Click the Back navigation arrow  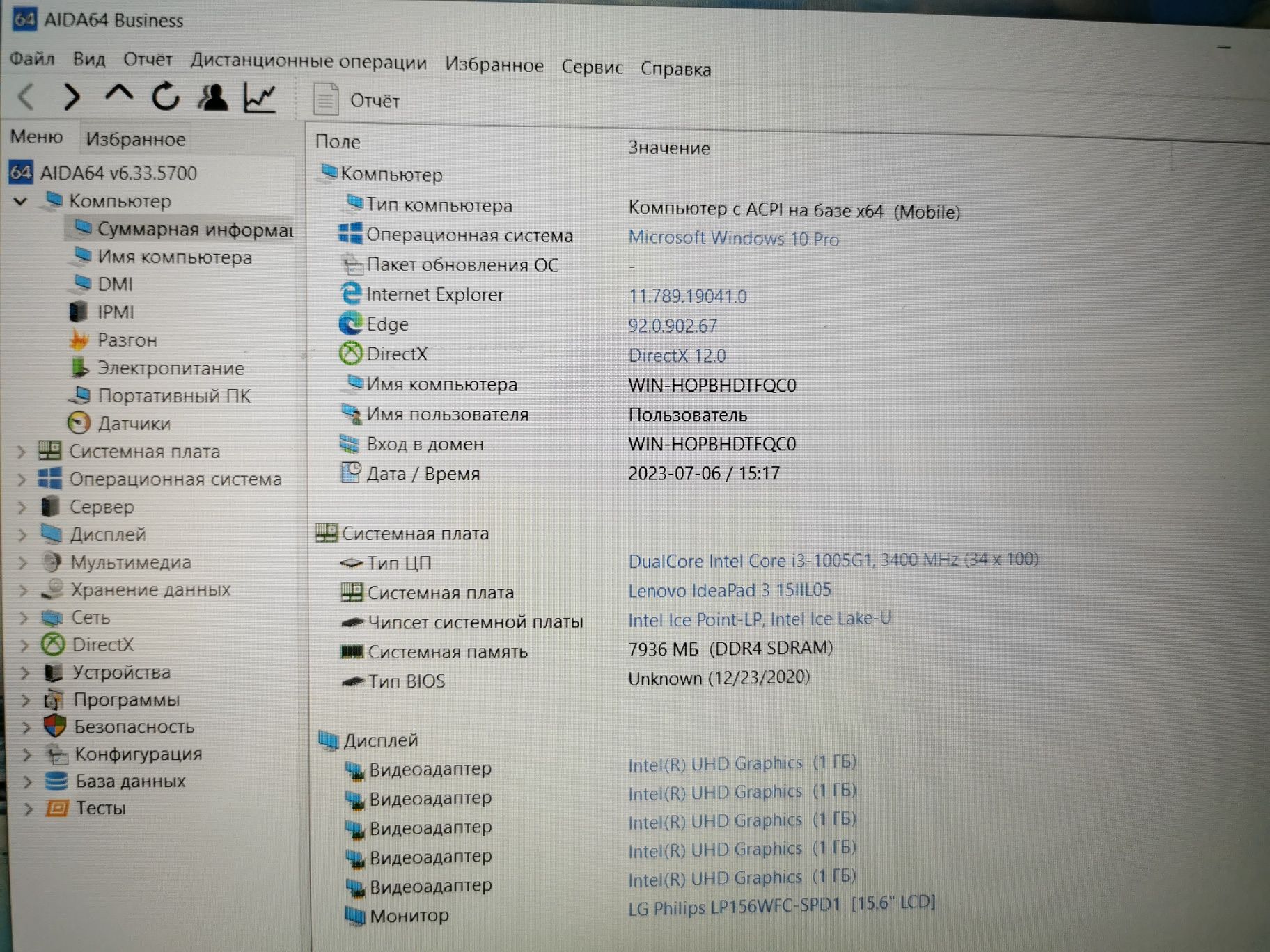pyautogui.click(x=26, y=96)
